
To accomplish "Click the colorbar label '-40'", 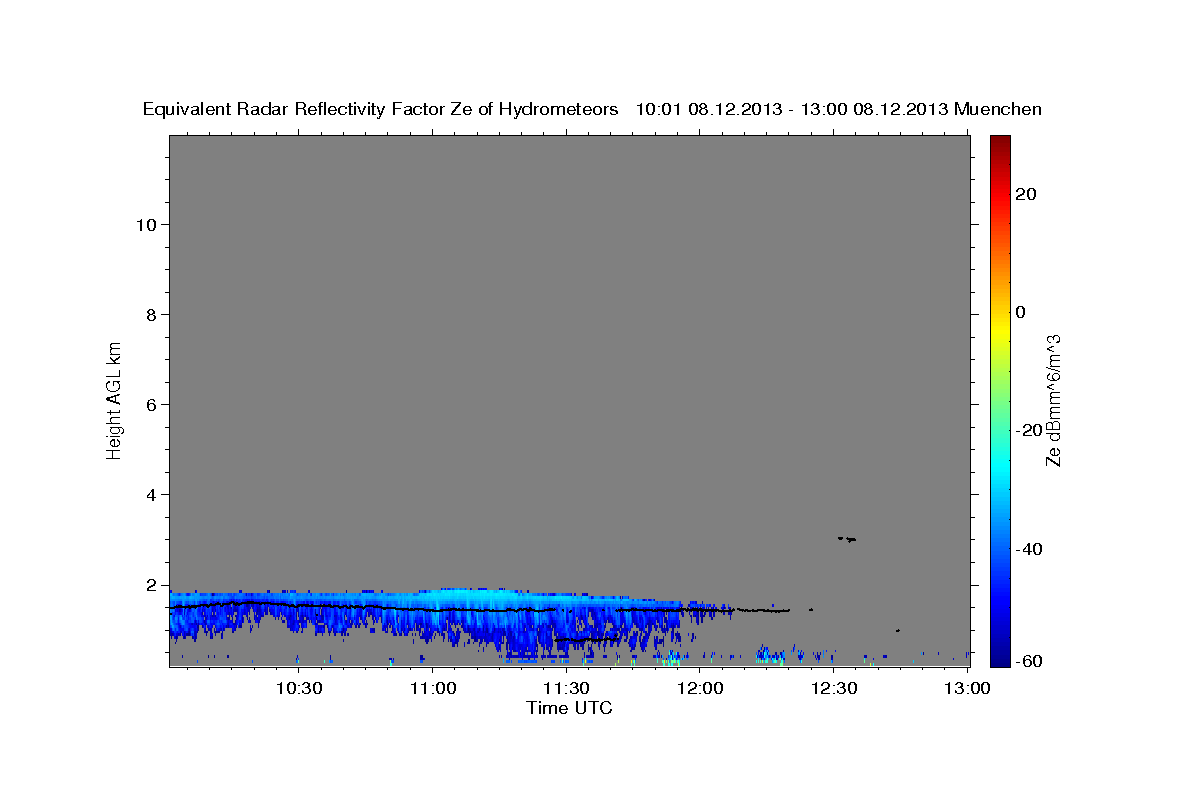I will (1030, 549).
